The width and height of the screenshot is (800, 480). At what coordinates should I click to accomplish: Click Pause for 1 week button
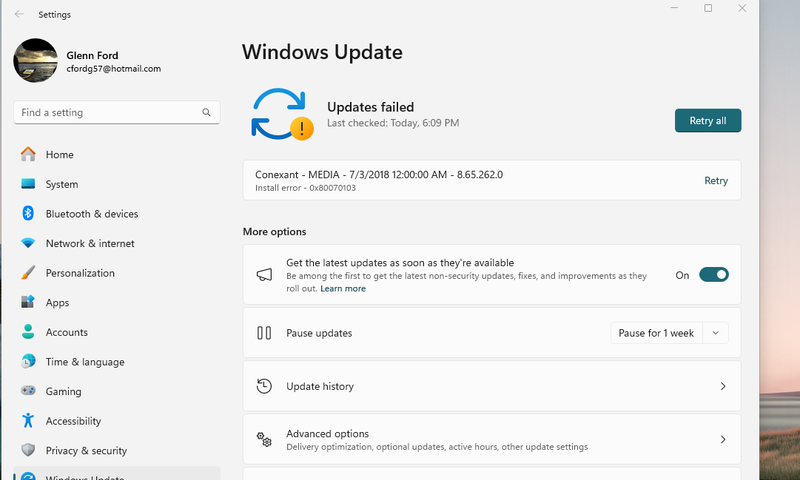pos(656,333)
